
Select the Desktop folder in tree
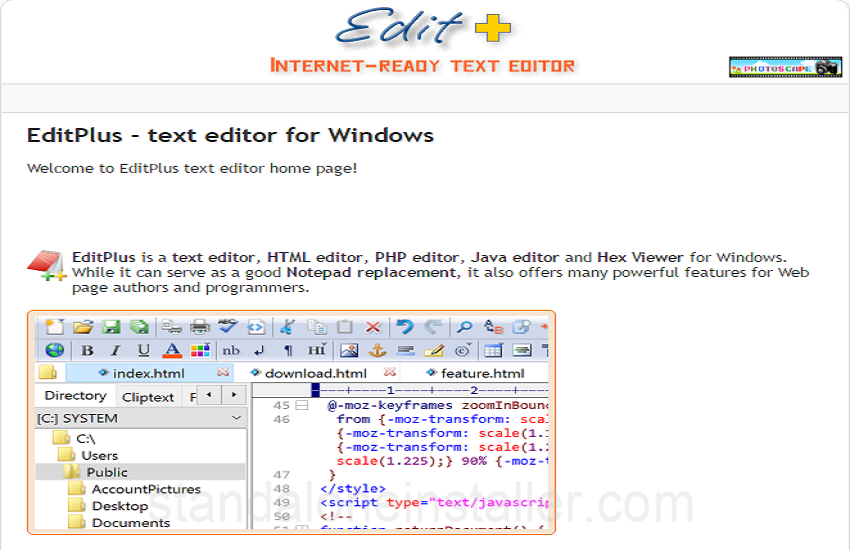(108, 506)
